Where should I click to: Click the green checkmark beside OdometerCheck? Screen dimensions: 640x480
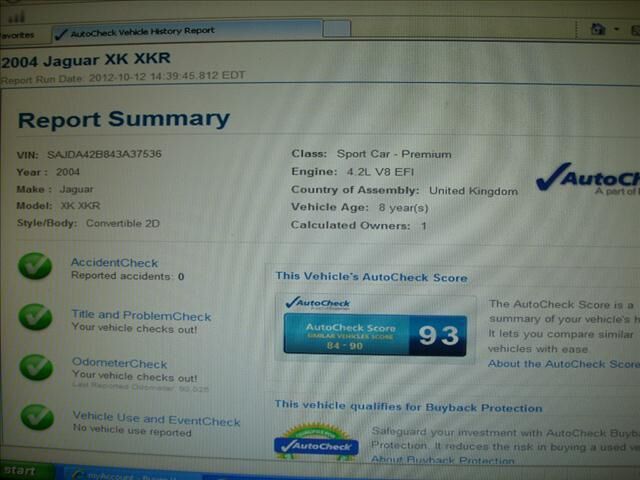[35, 367]
